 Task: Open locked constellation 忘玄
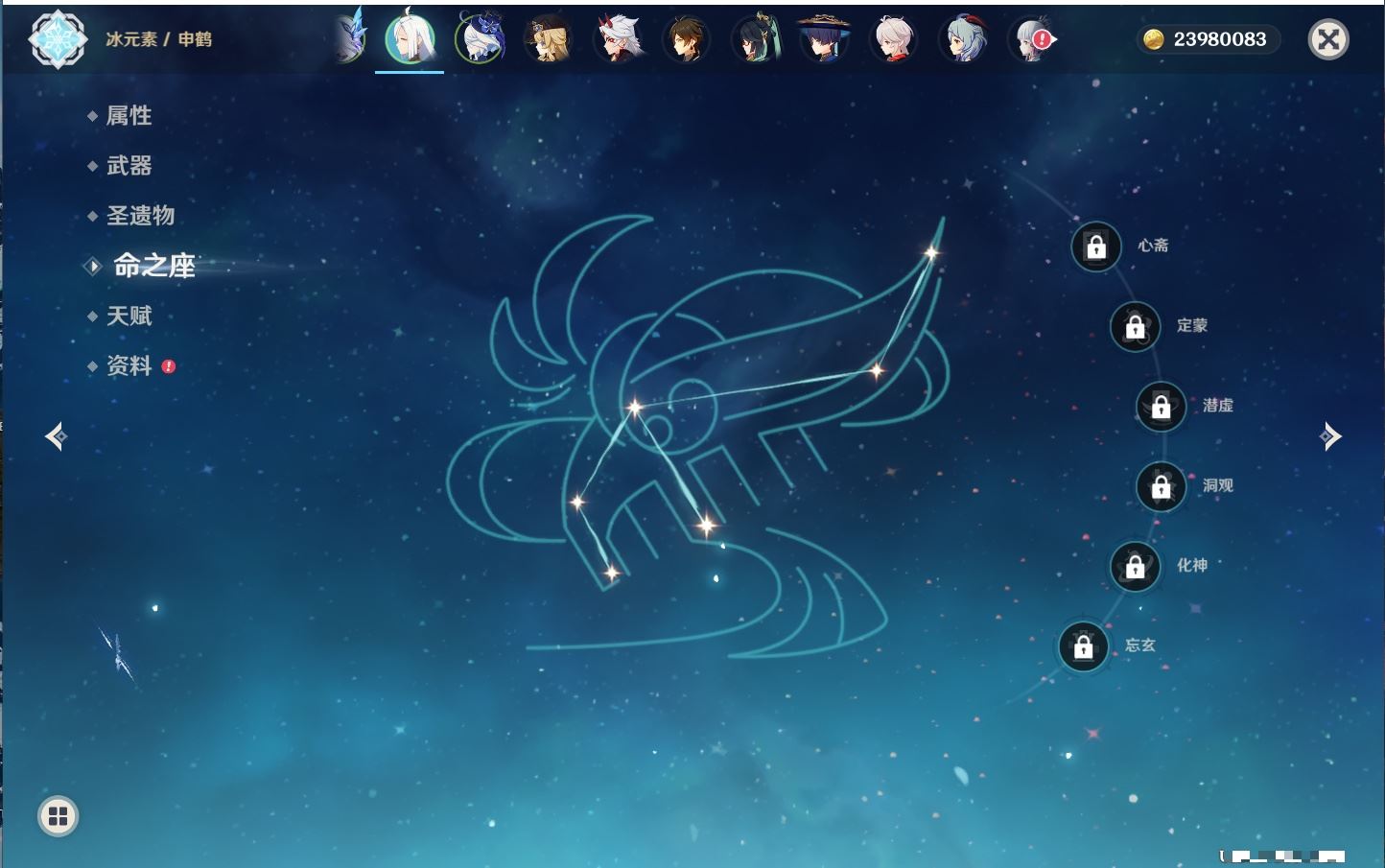point(1084,647)
